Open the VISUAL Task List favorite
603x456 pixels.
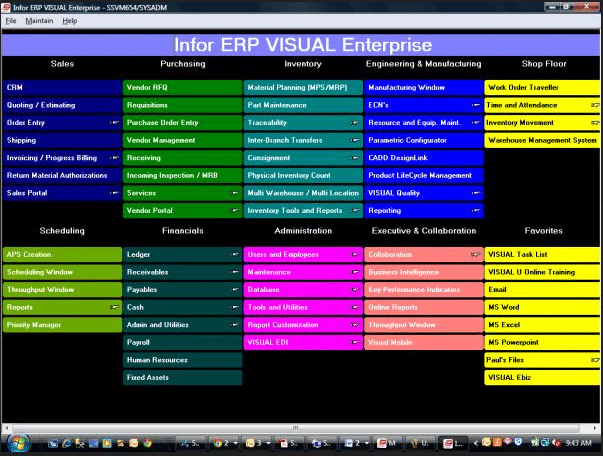coord(542,255)
